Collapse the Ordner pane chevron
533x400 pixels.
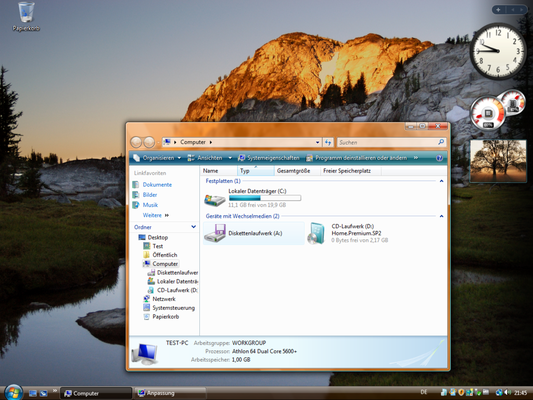point(193,227)
